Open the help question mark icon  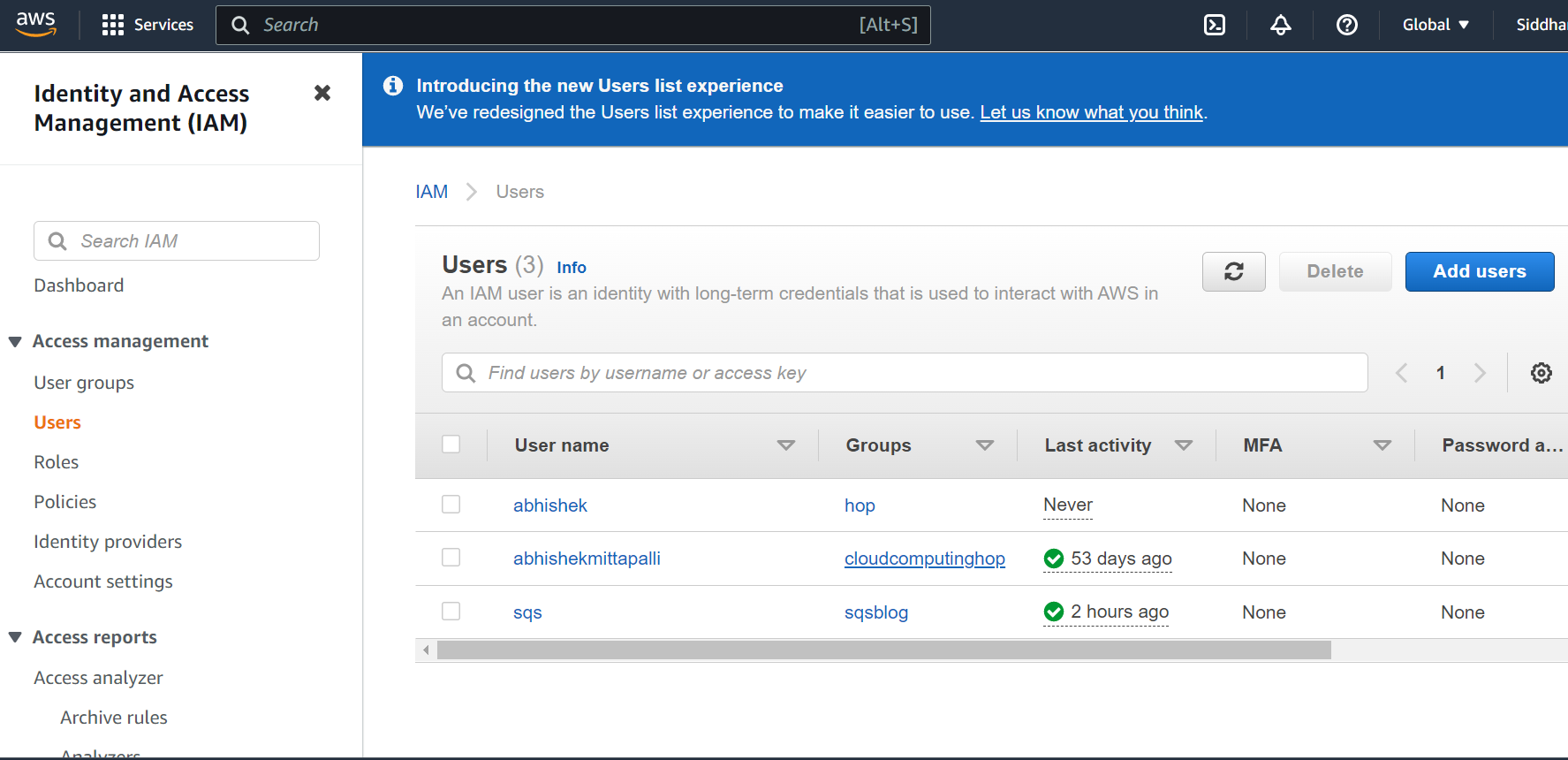coord(1347,25)
